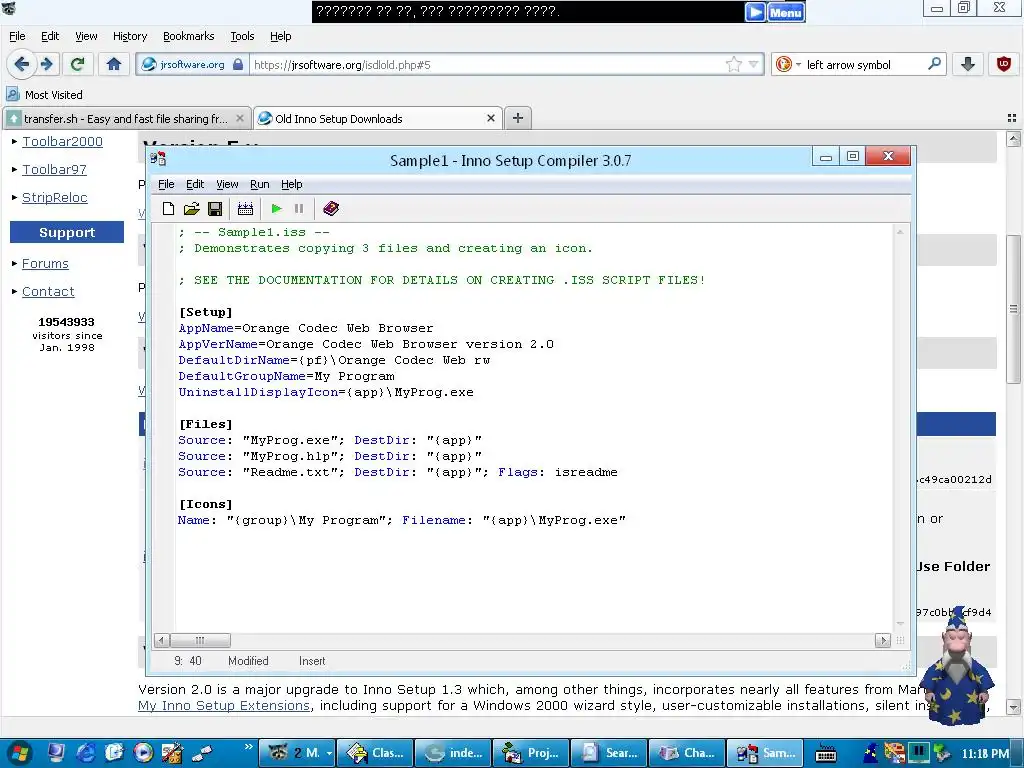Click the wizard character desktop assistant
Screen dimensions: 1024x768
(959, 666)
